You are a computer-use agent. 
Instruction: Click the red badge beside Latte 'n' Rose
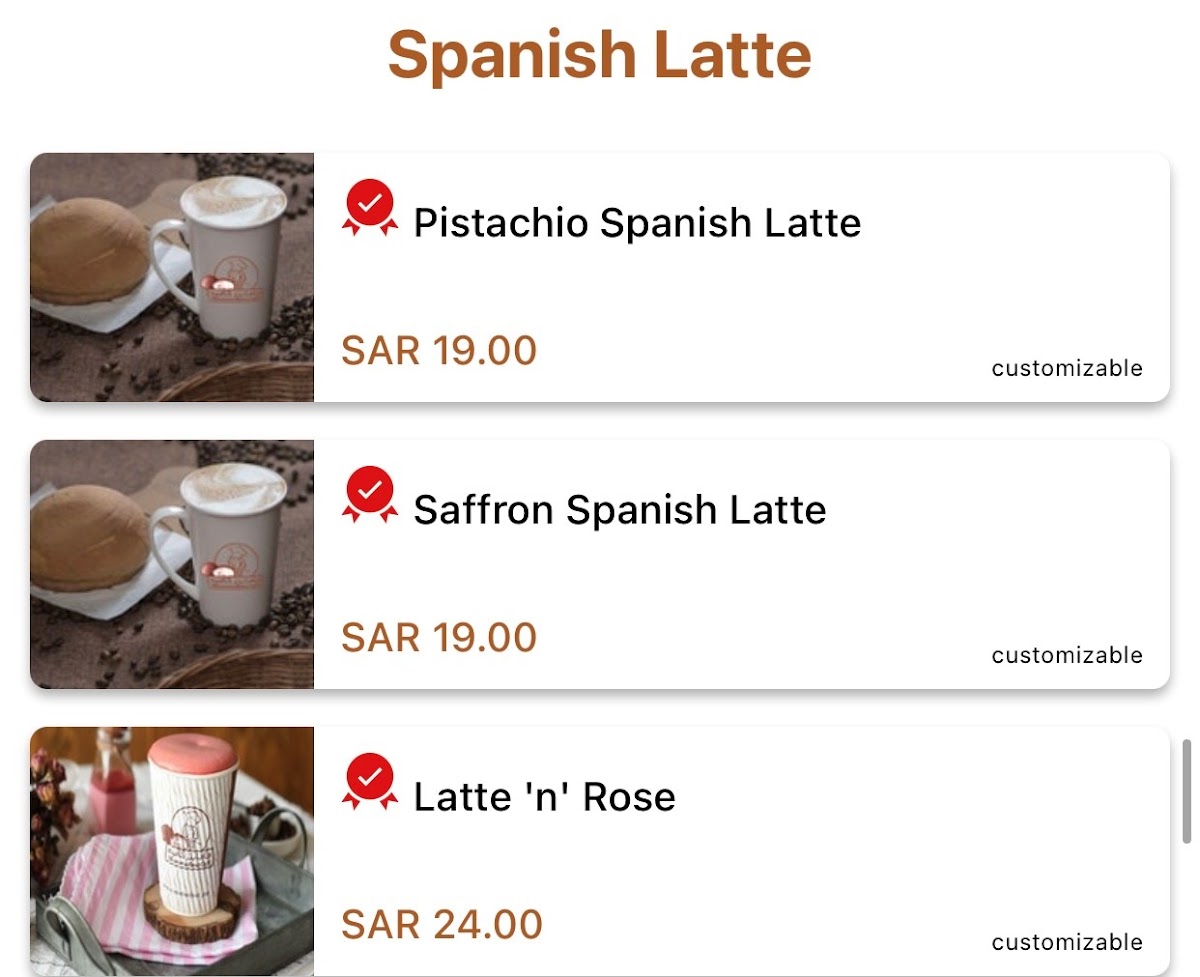(x=370, y=781)
